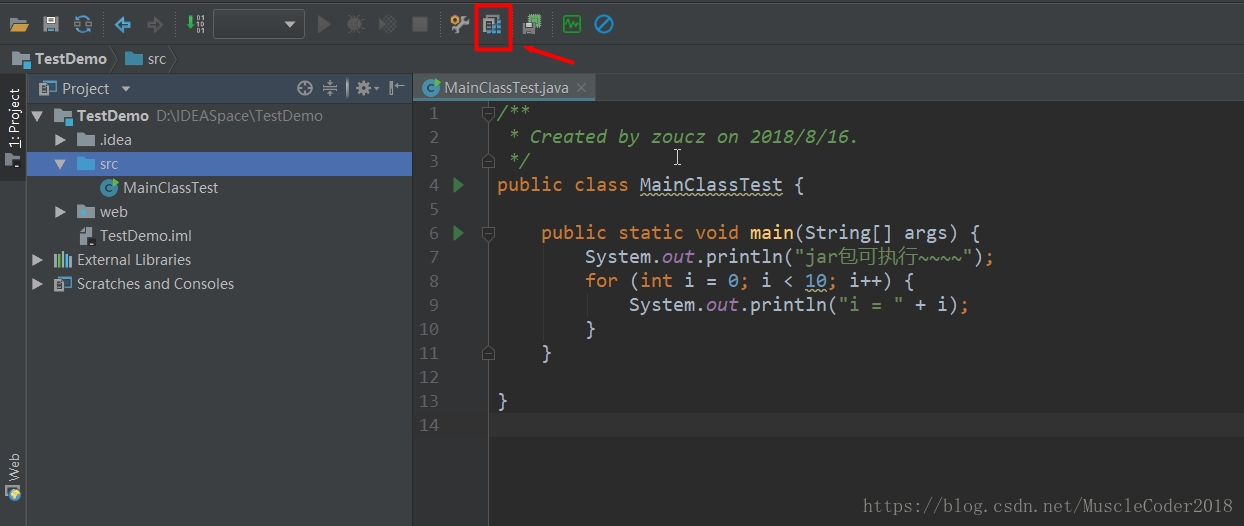Click TestDemo in the navigation breadcrumb

(60, 59)
